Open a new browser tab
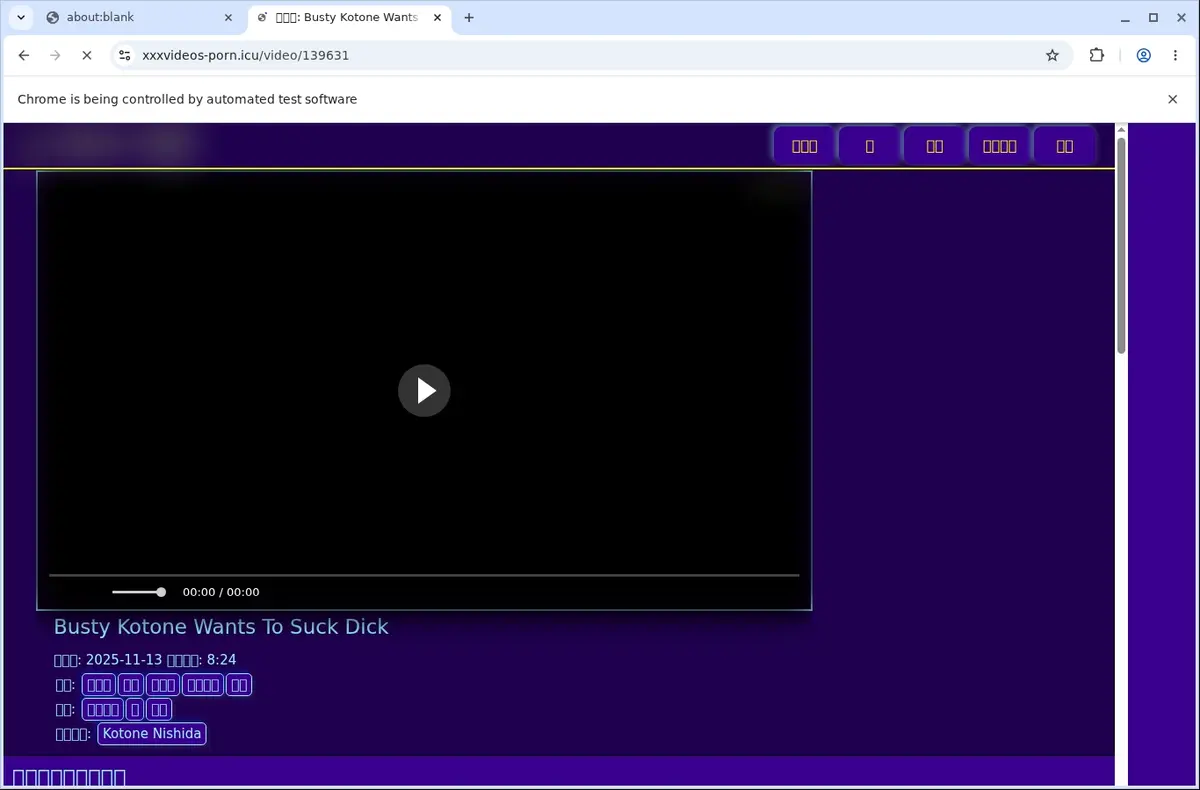This screenshot has width=1200, height=790. pos(469,17)
